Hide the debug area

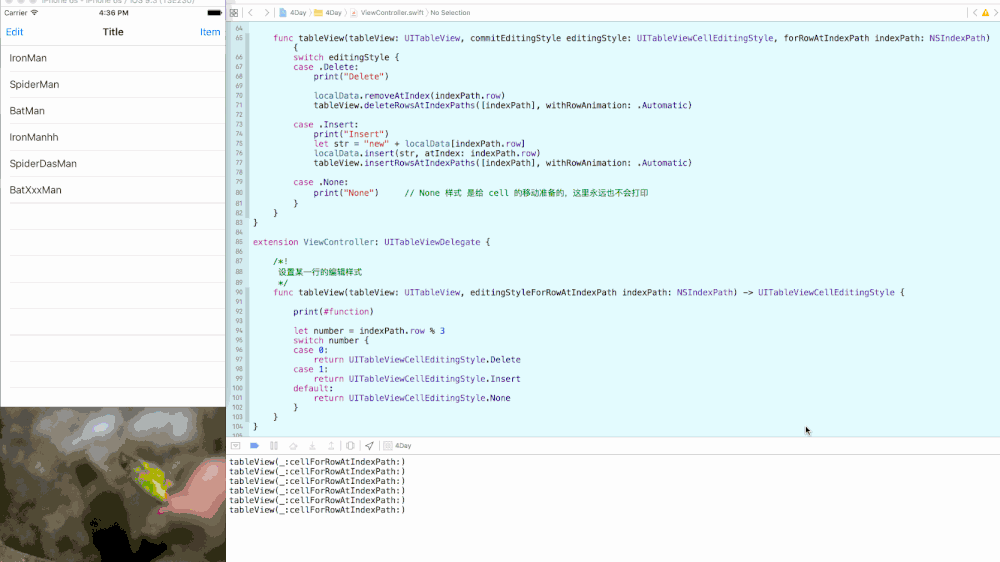click(235, 446)
